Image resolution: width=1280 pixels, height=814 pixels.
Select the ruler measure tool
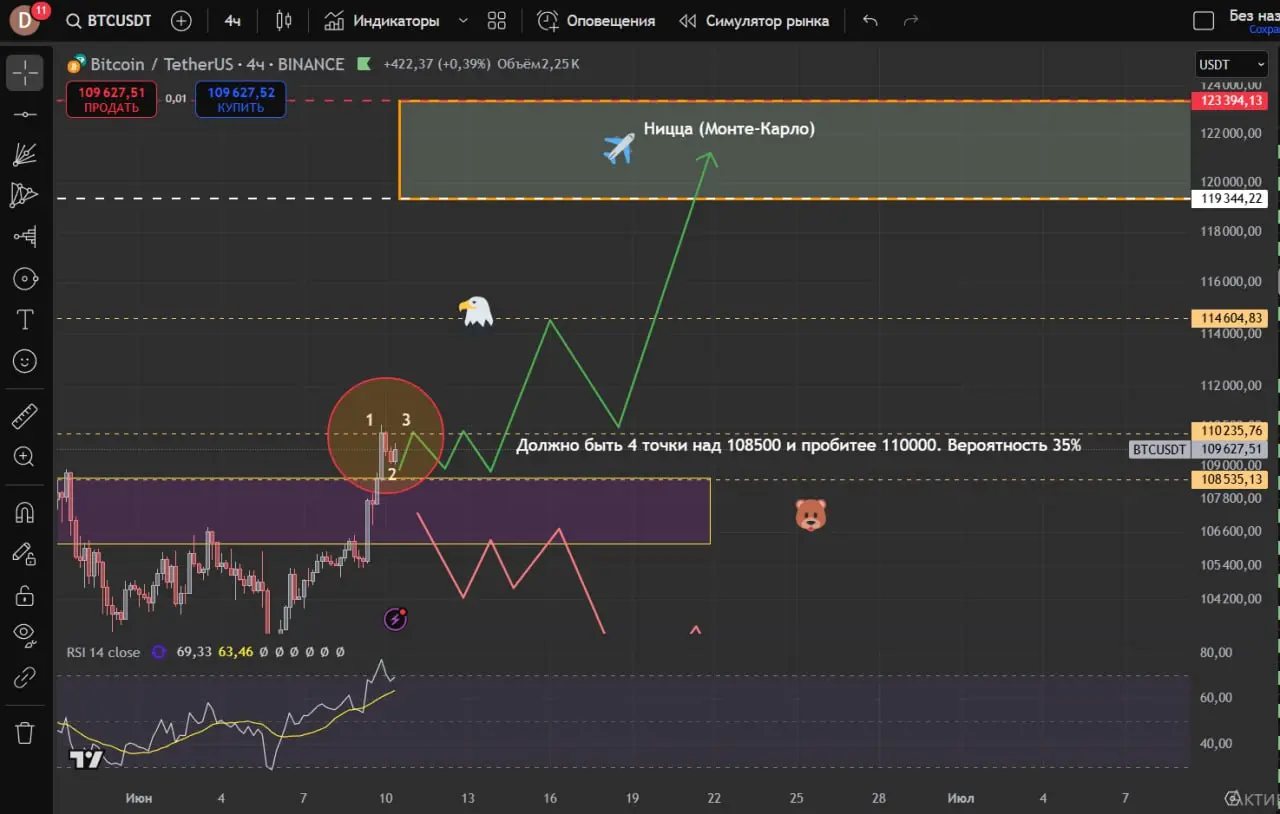tap(25, 415)
